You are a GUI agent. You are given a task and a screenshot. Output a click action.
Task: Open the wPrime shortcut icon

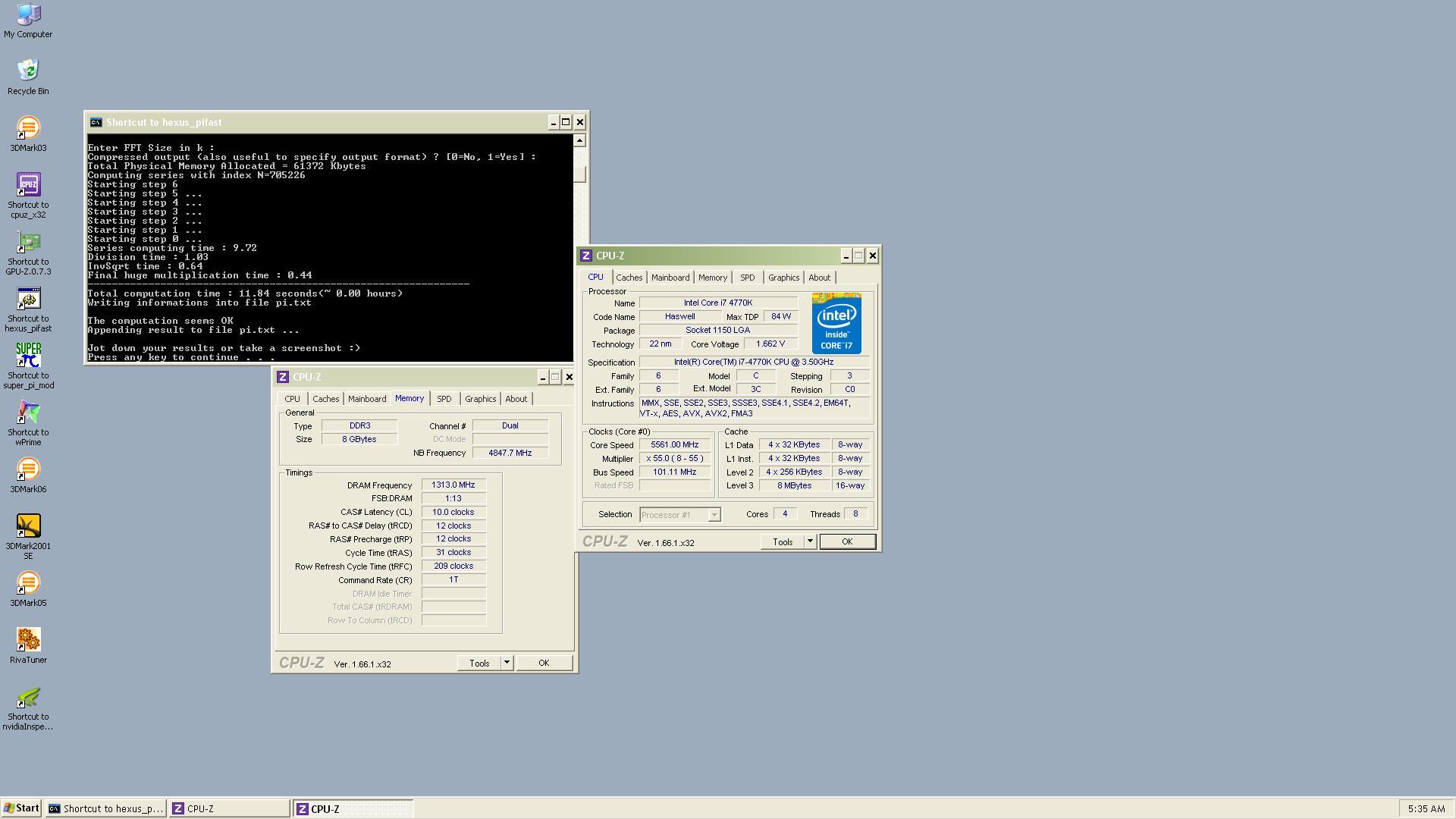click(28, 413)
